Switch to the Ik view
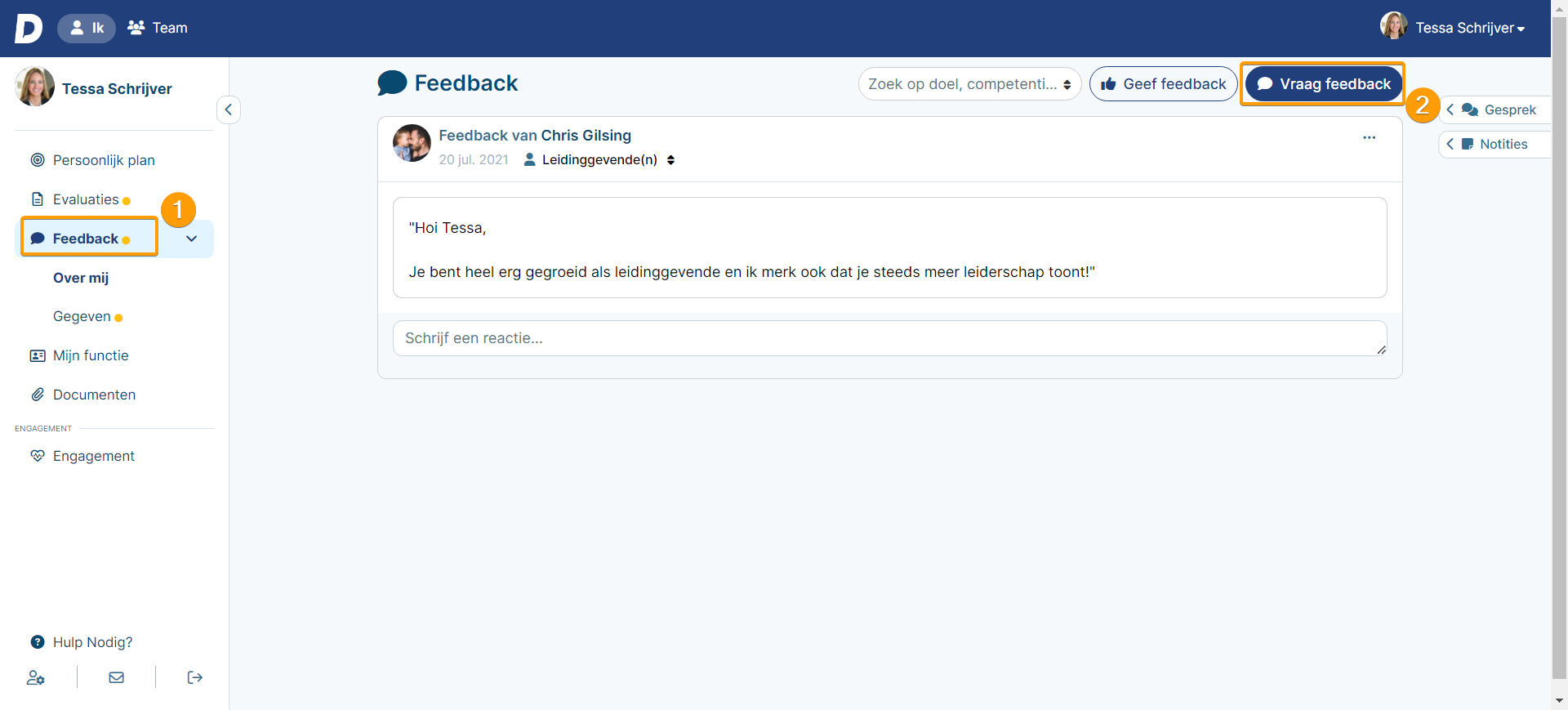Screen dimensions: 1568x710 pyautogui.click(x=87, y=28)
